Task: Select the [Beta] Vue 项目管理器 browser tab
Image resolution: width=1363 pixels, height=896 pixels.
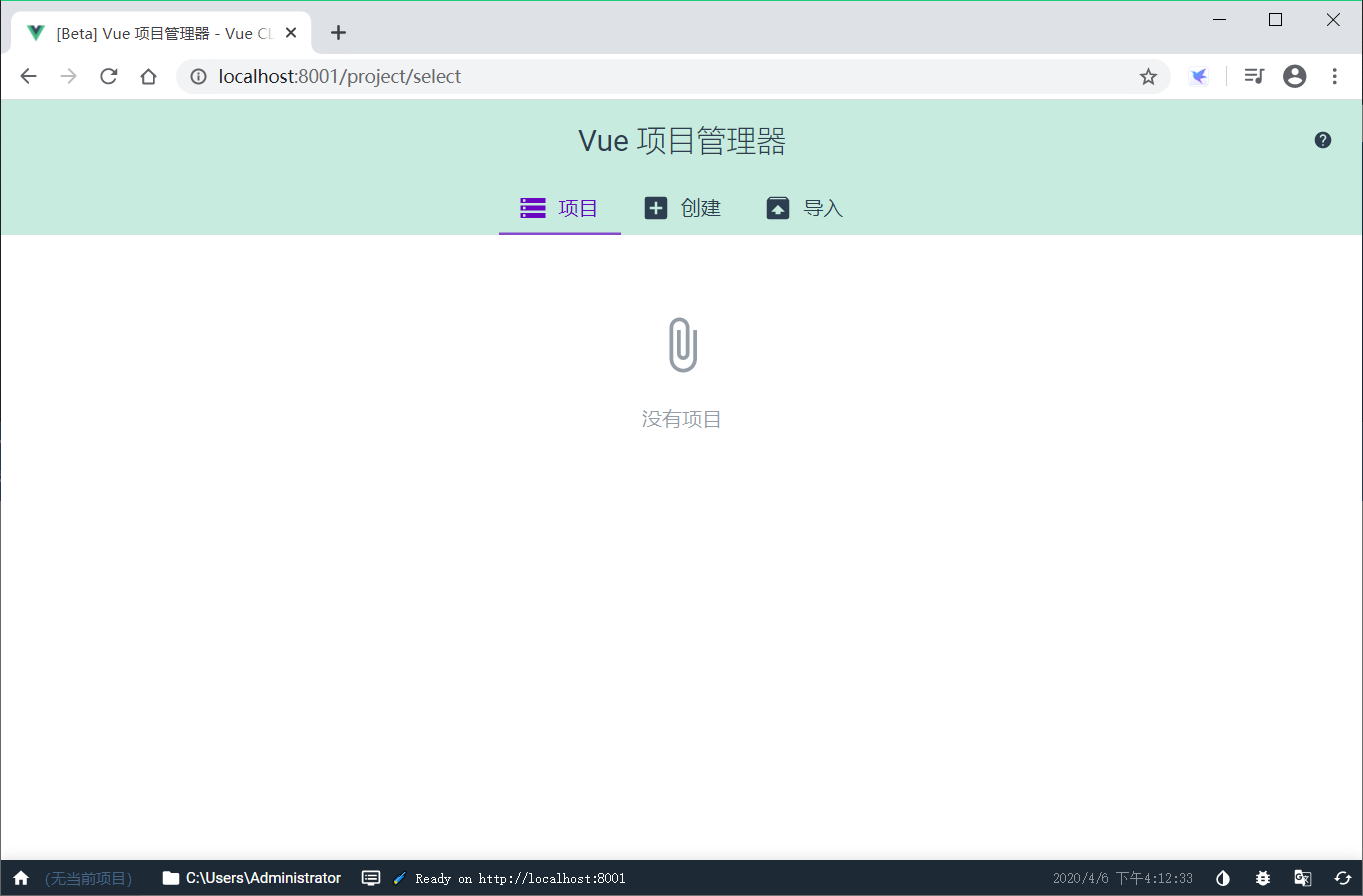Action: [x=162, y=32]
